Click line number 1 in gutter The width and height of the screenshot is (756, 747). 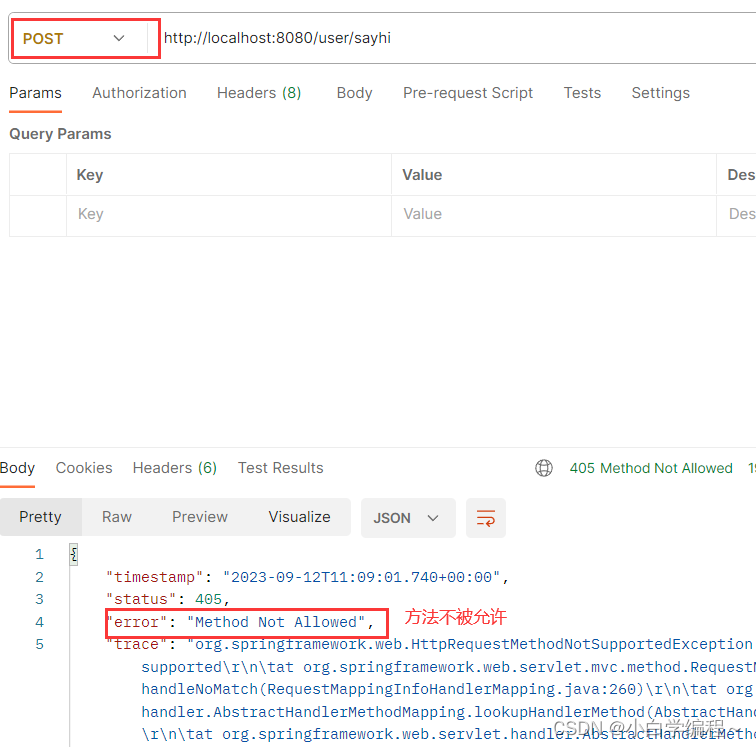[x=40, y=555]
